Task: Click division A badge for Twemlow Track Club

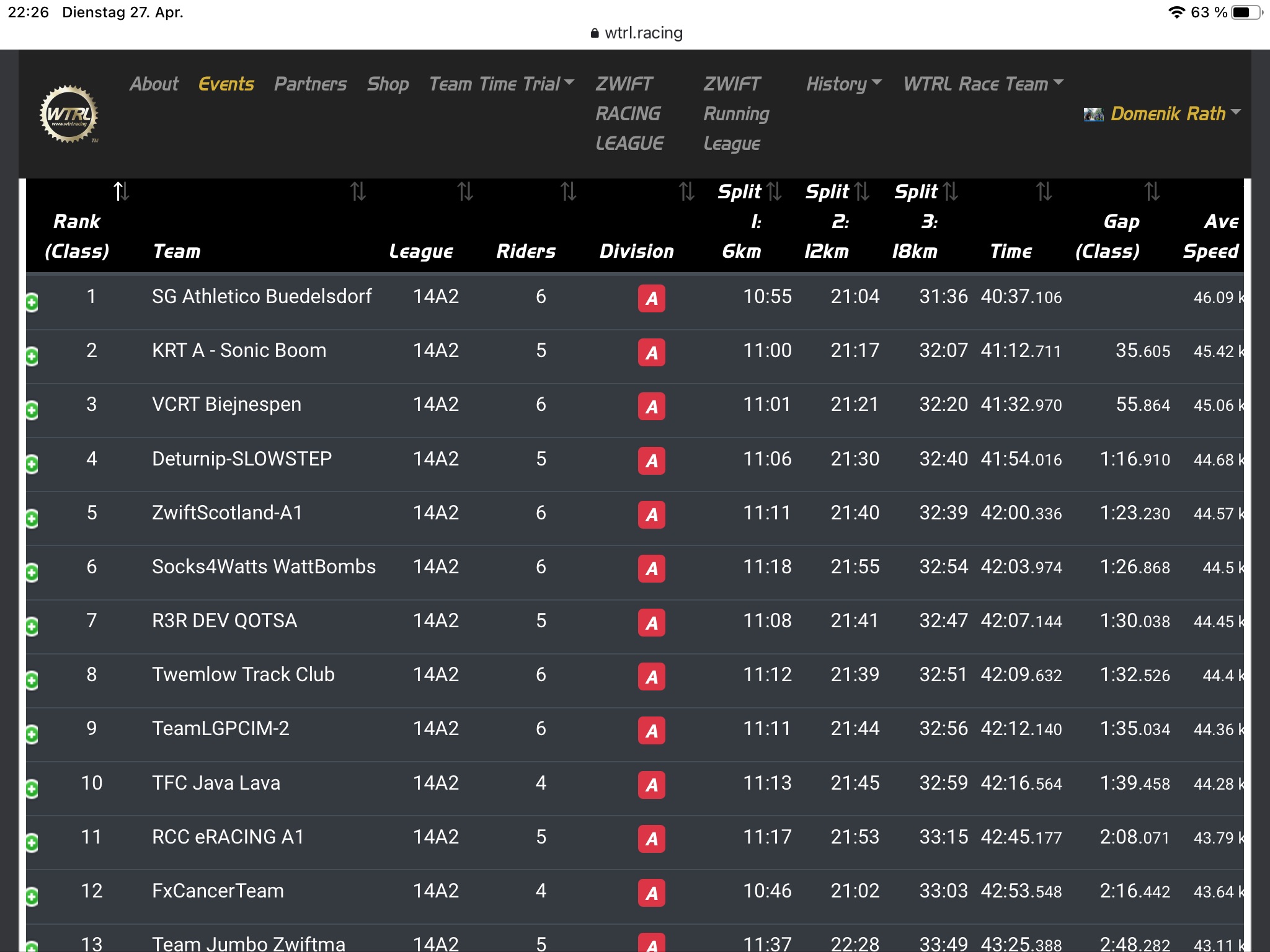Action: (651, 676)
